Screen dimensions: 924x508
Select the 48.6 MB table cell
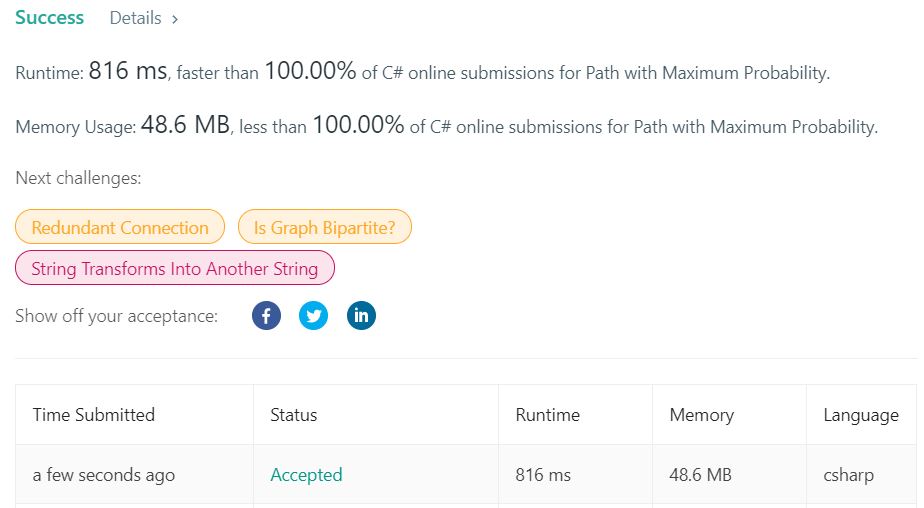coord(701,475)
